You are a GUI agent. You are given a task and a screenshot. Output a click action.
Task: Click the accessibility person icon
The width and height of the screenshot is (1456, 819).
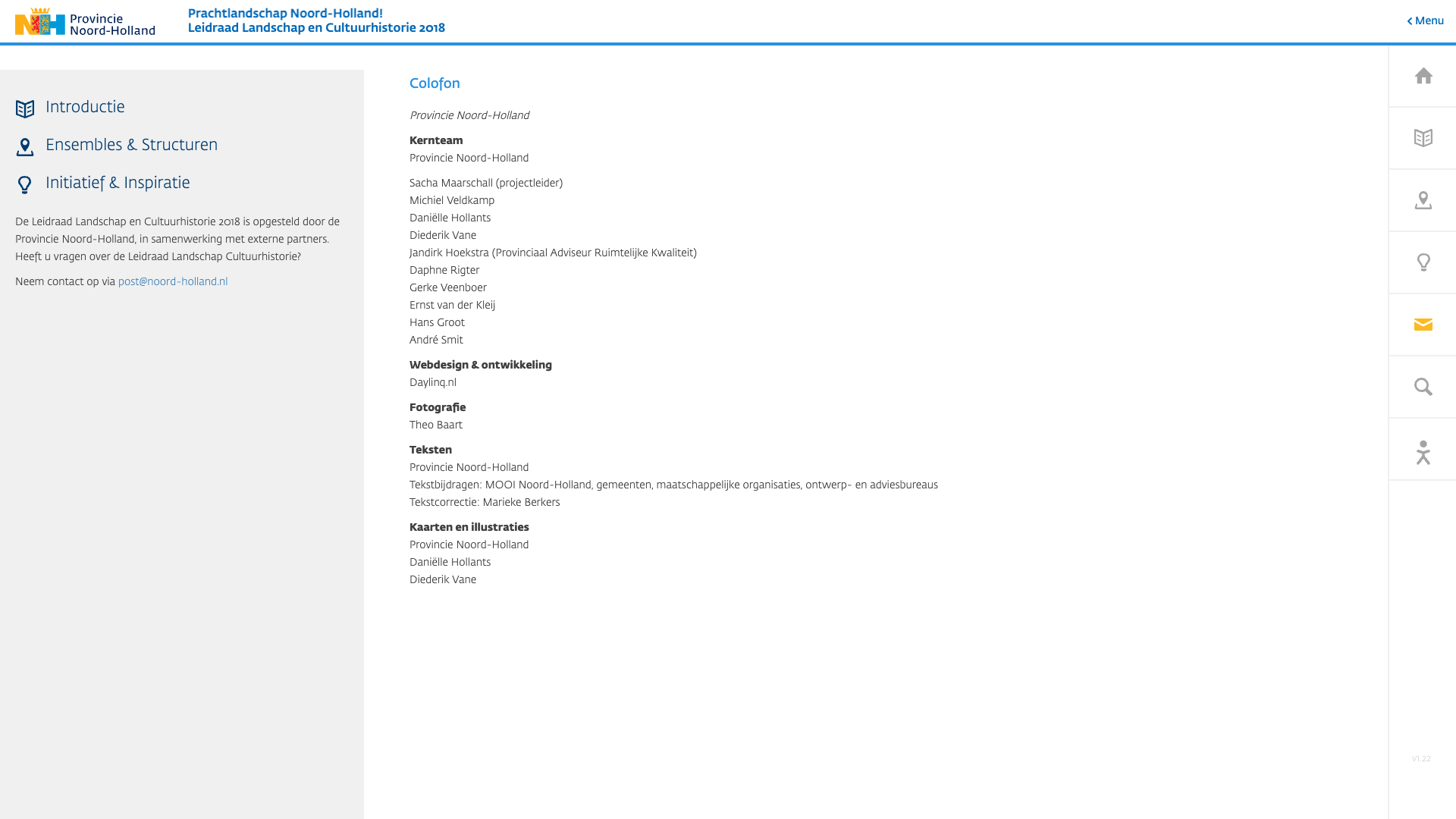(x=1423, y=452)
